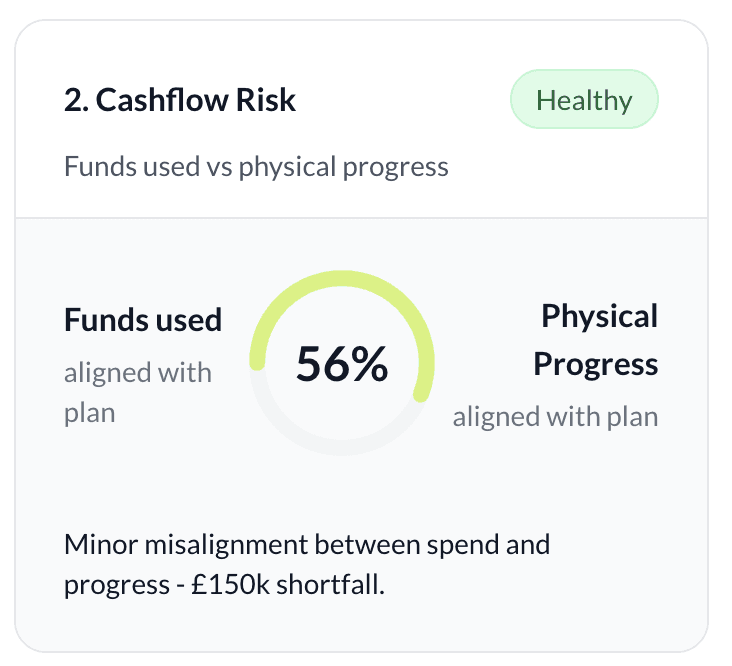Click the word Physical in the right label

coord(600,316)
